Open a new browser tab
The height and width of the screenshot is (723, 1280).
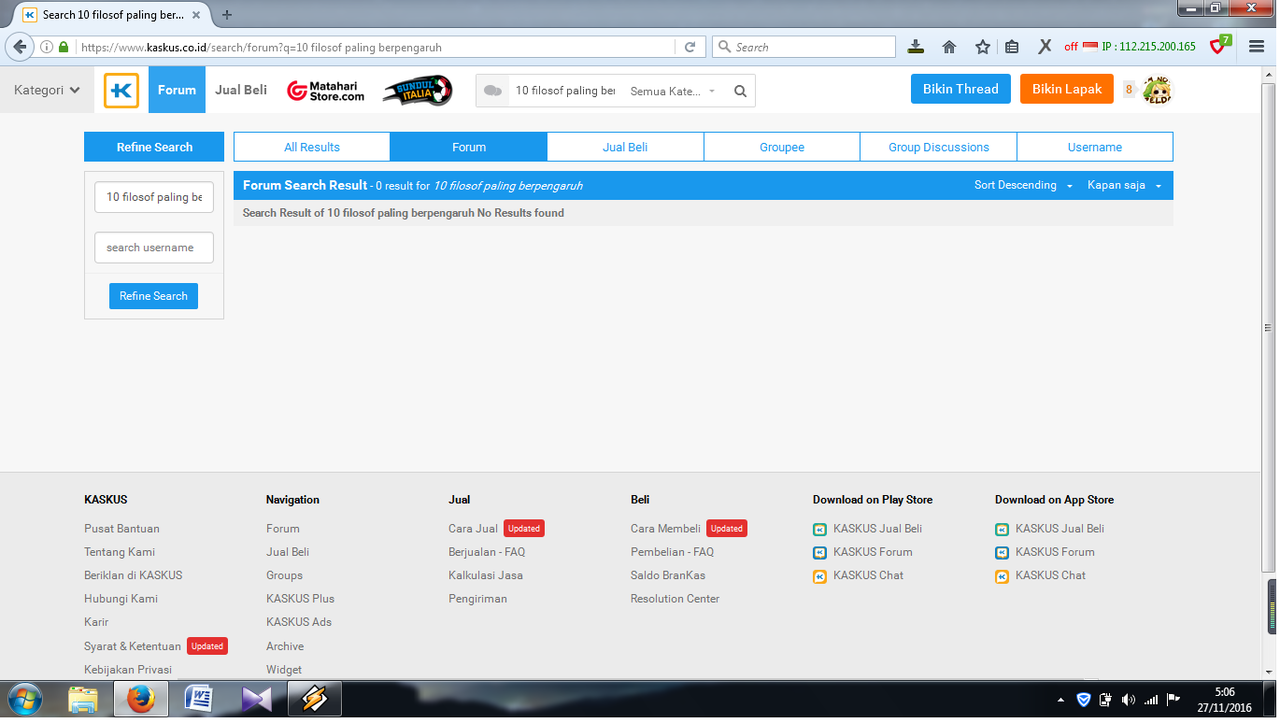227,15
